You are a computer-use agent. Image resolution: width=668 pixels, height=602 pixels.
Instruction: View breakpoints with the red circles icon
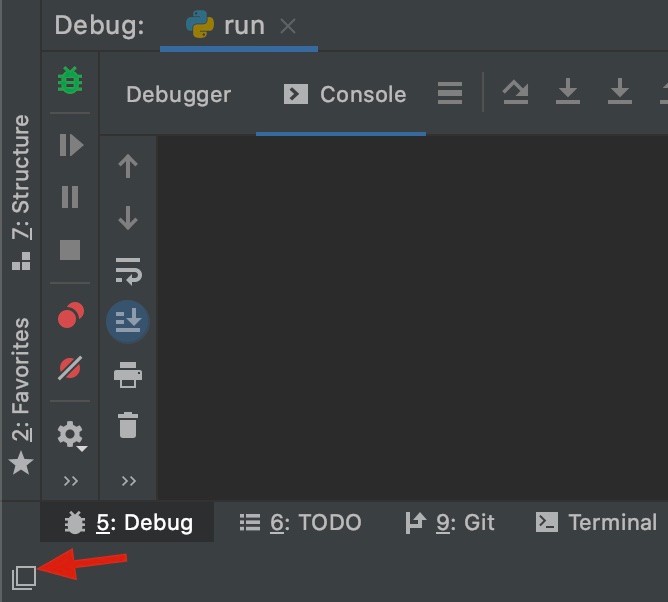point(70,315)
